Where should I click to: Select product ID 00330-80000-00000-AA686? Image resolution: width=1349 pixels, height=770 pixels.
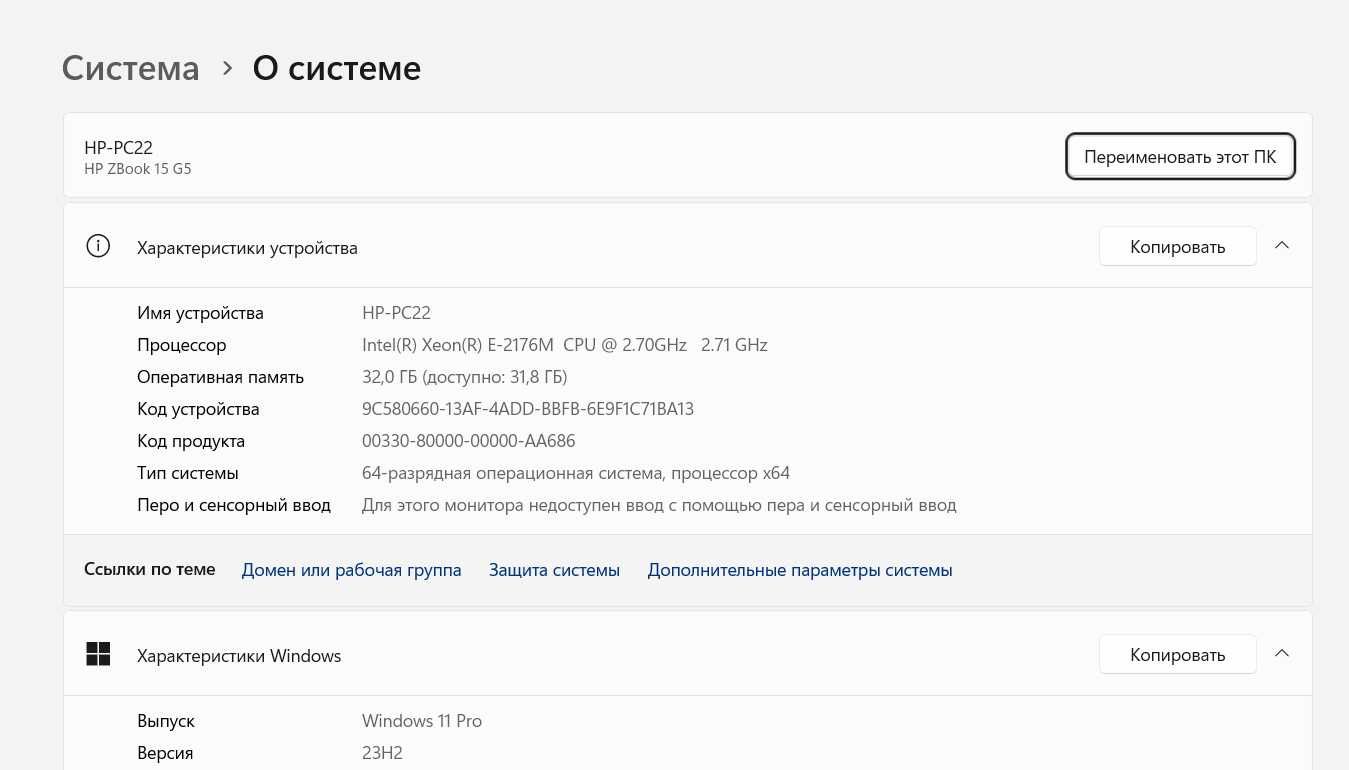click(x=469, y=441)
